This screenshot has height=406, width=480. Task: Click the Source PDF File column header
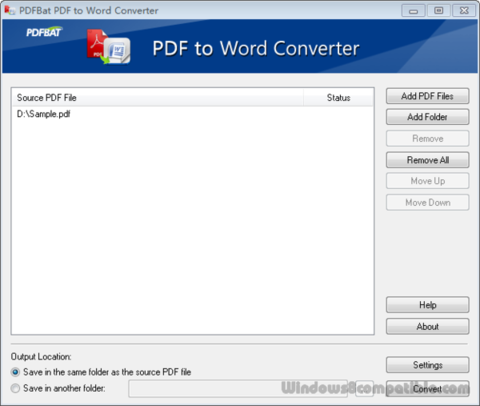point(157,98)
